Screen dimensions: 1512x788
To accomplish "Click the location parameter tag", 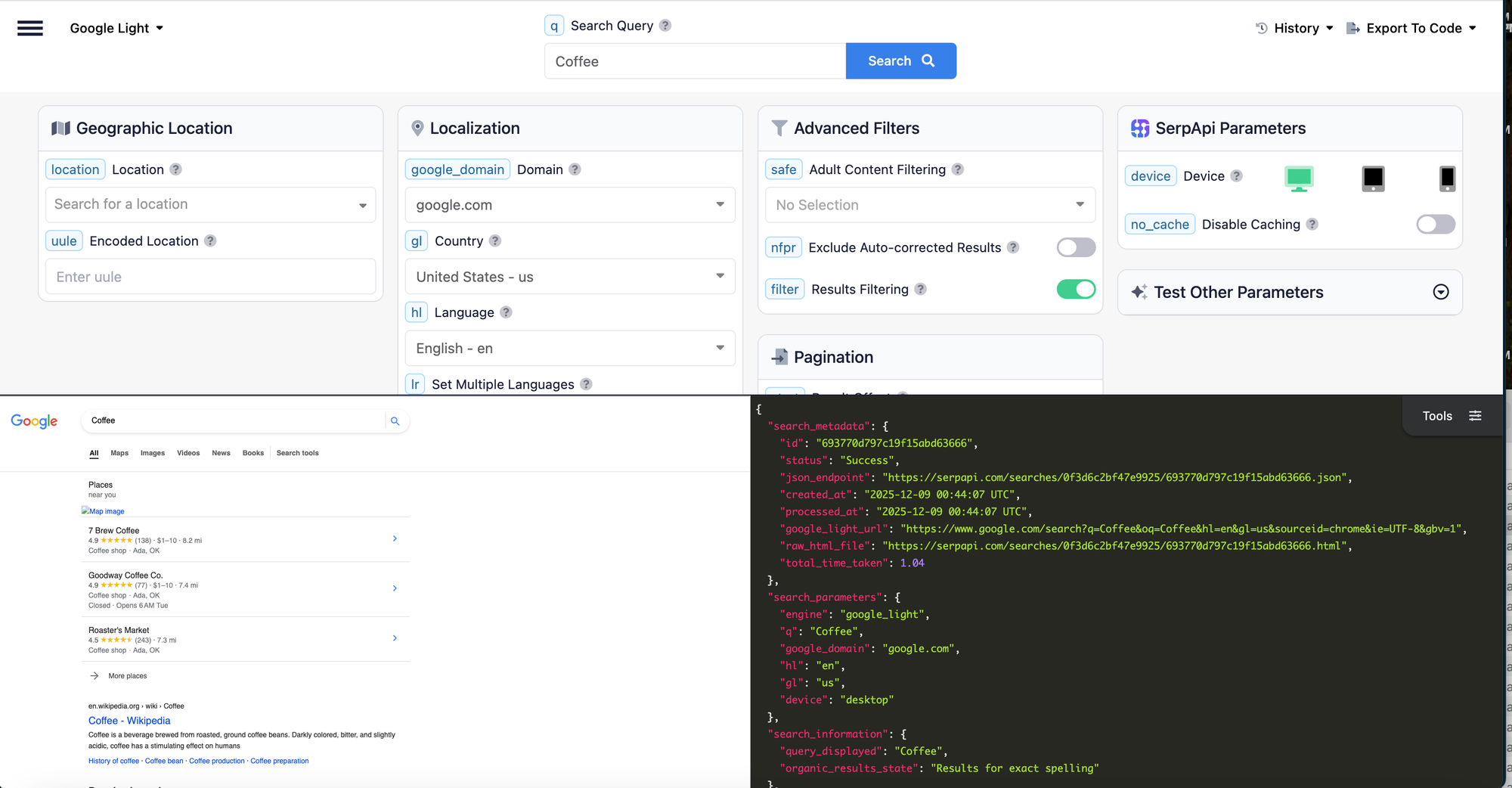I will (x=76, y=169).
